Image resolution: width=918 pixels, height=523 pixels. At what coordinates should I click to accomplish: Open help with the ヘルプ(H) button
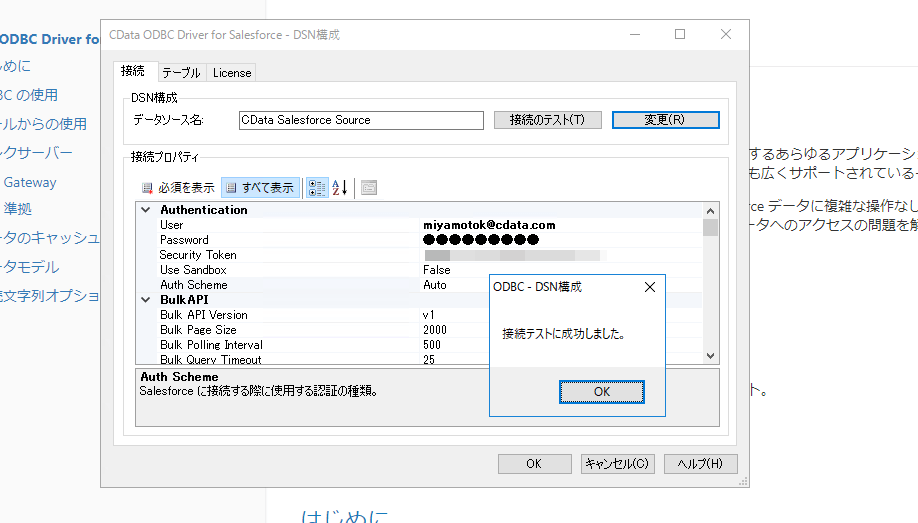700,464
